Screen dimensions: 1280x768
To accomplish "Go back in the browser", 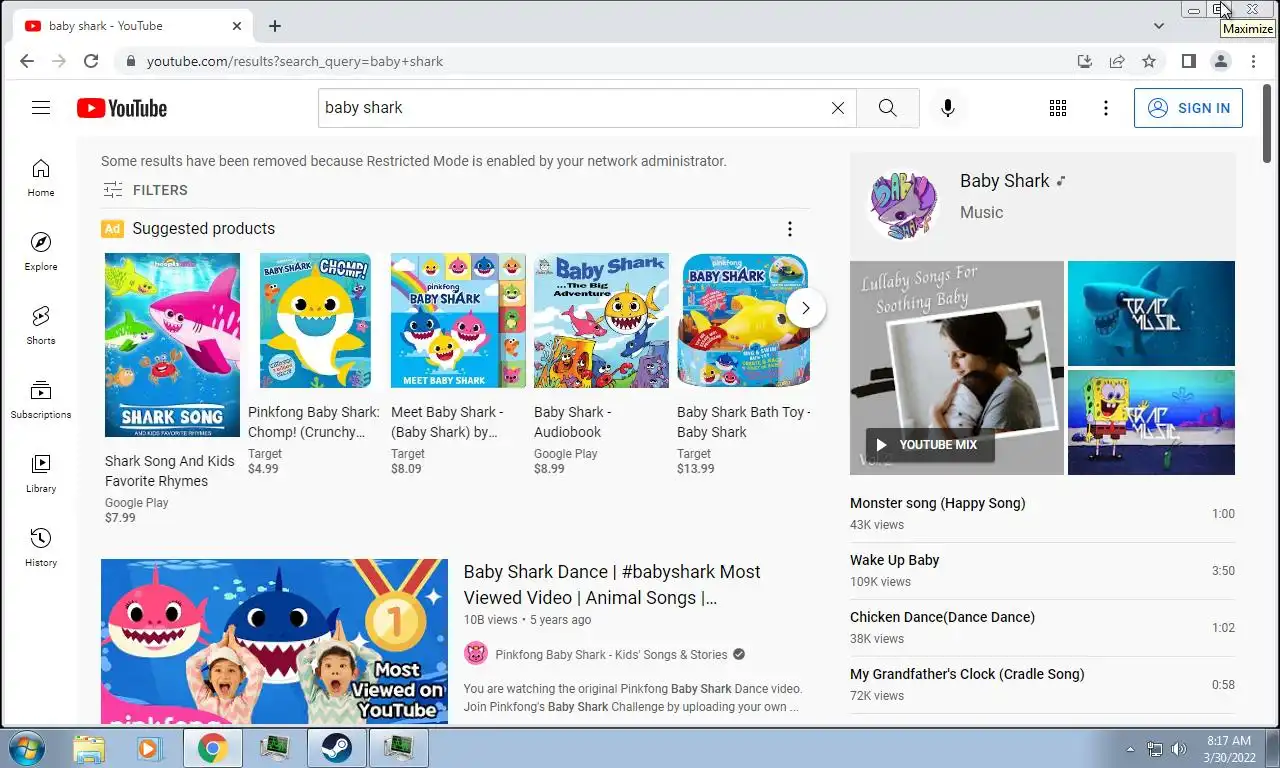I will click(27, 61).
